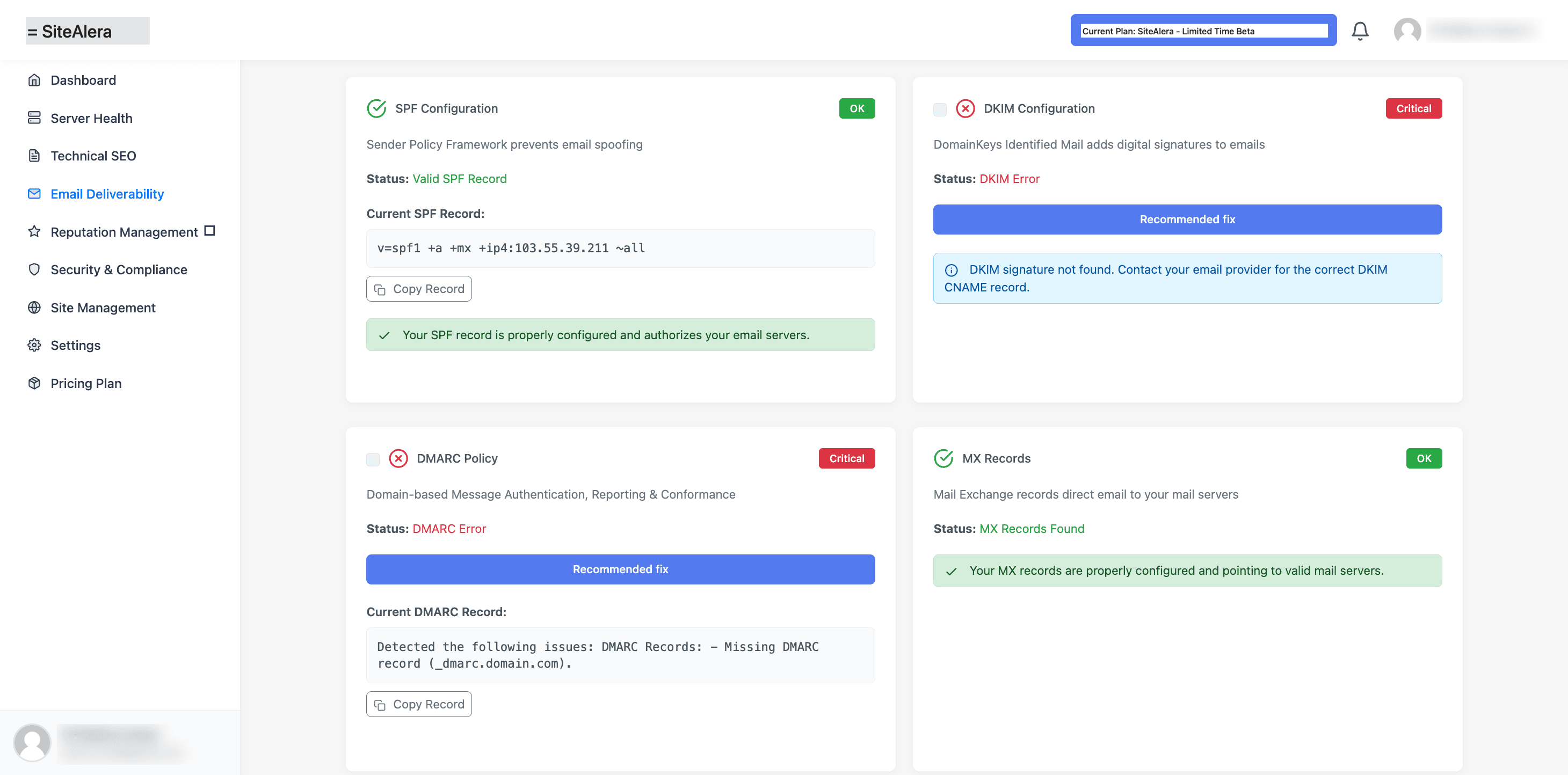This screenshot has width=1568, height=775.
Task: Tick the DMARC Policy checkbox
Action: (373, 459)
